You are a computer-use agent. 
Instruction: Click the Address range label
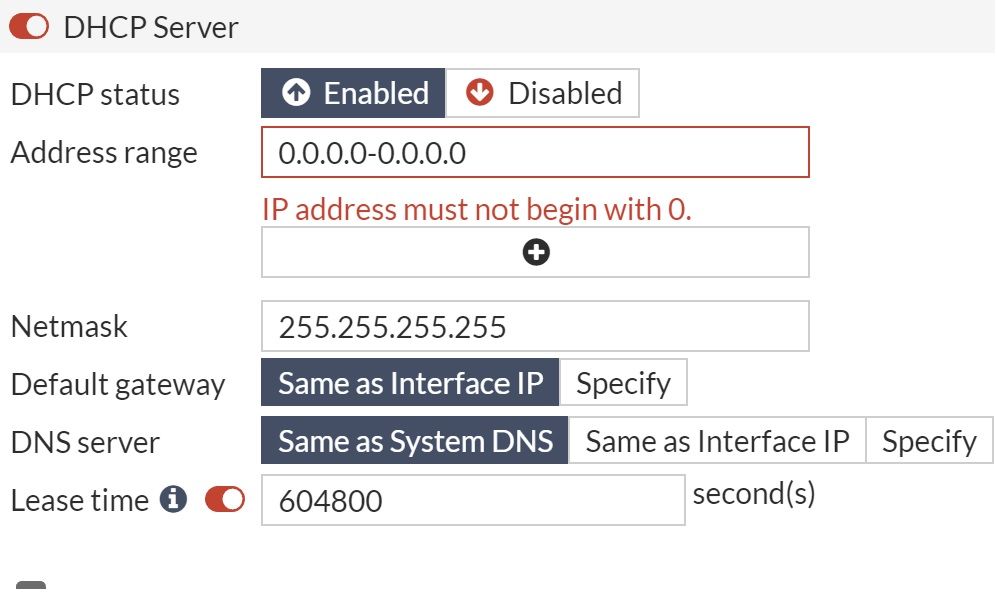coord(104,153)
